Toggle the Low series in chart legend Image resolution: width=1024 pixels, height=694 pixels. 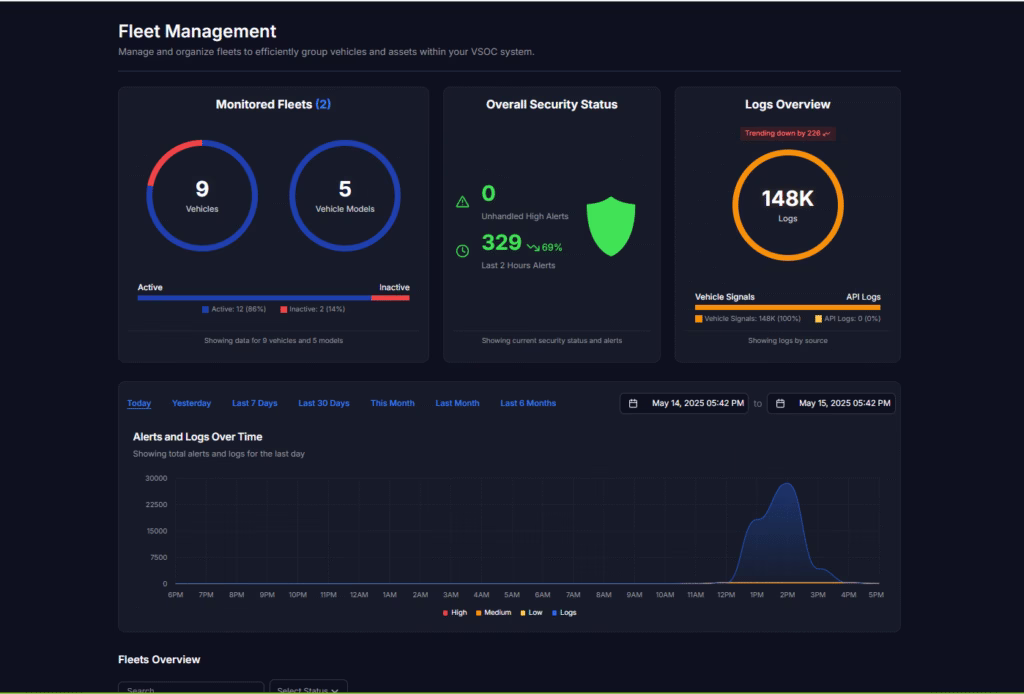tap(532, 612)
